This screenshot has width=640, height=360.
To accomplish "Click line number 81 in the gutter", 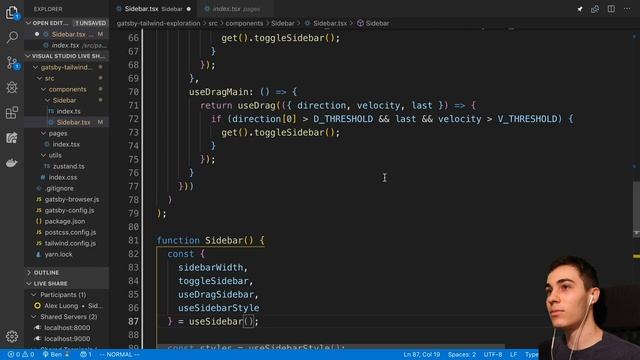I will coord(133,240).
